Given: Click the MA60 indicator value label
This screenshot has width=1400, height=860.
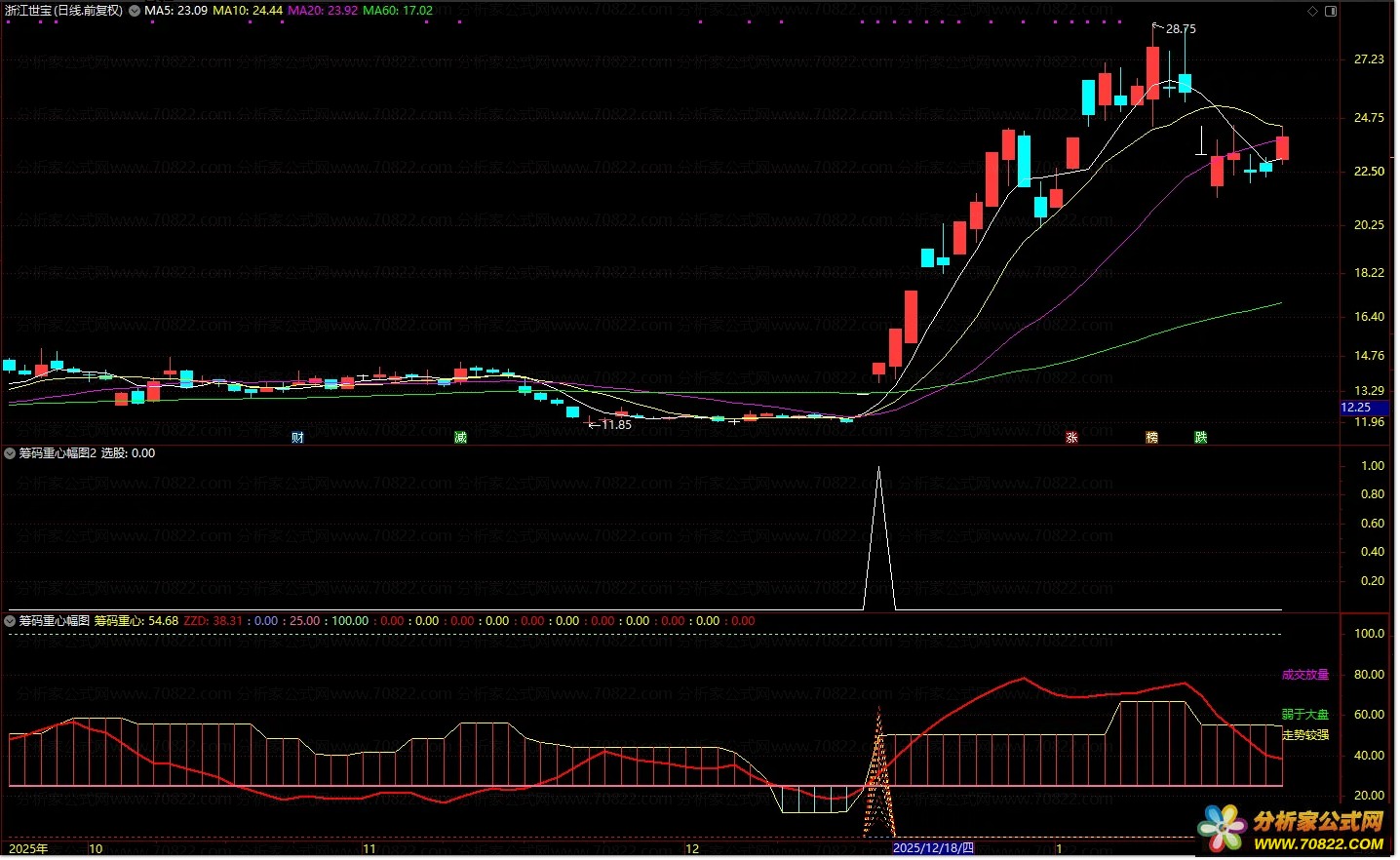Looking at the screenshot, I should 398,11.
